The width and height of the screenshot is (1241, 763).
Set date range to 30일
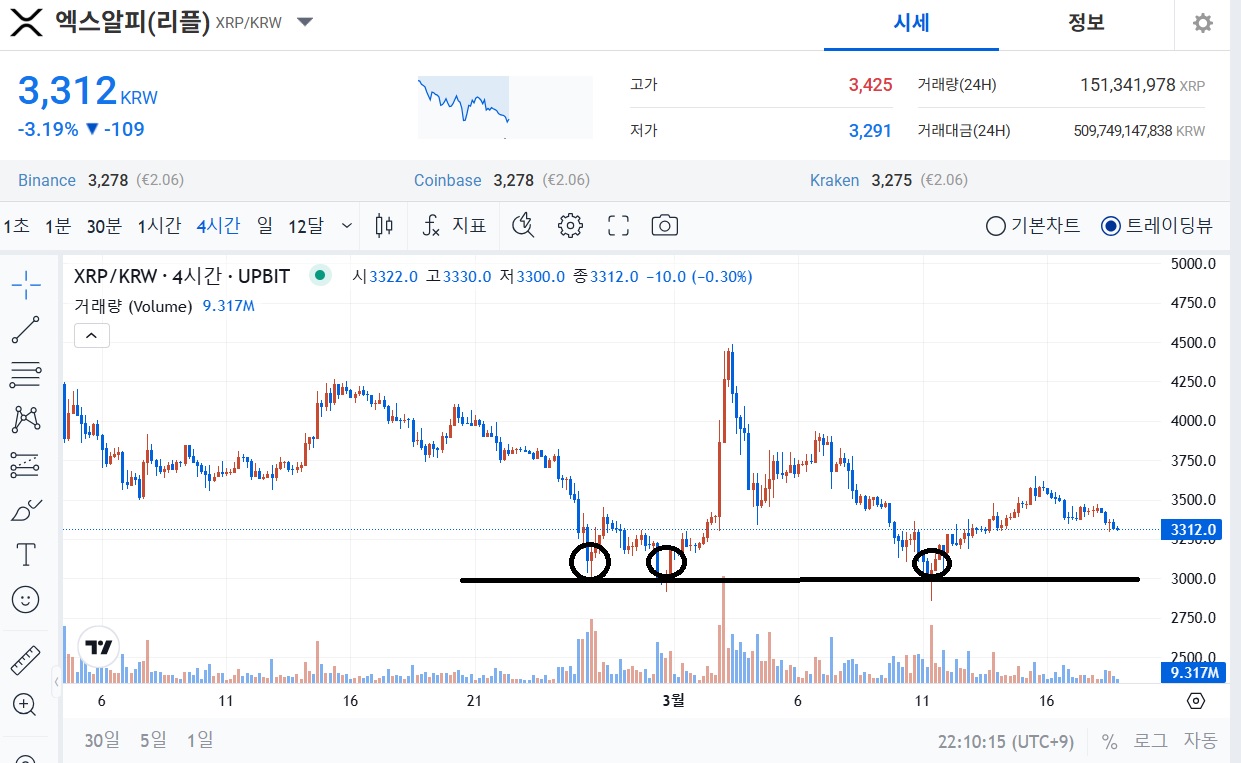tap(102, 740)
